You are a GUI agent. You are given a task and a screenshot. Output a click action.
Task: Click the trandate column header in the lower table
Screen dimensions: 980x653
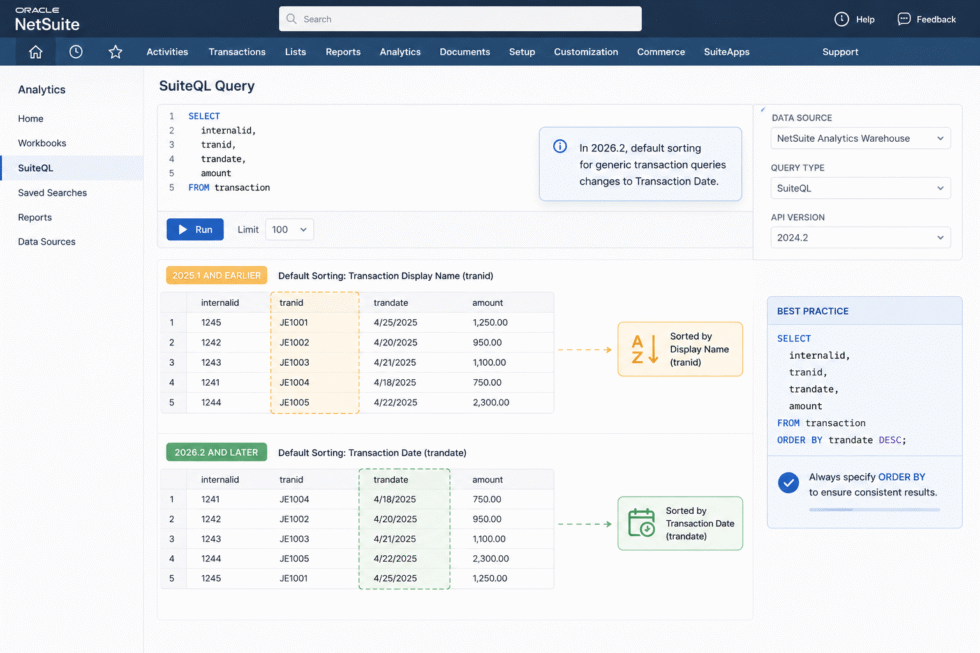391,480
